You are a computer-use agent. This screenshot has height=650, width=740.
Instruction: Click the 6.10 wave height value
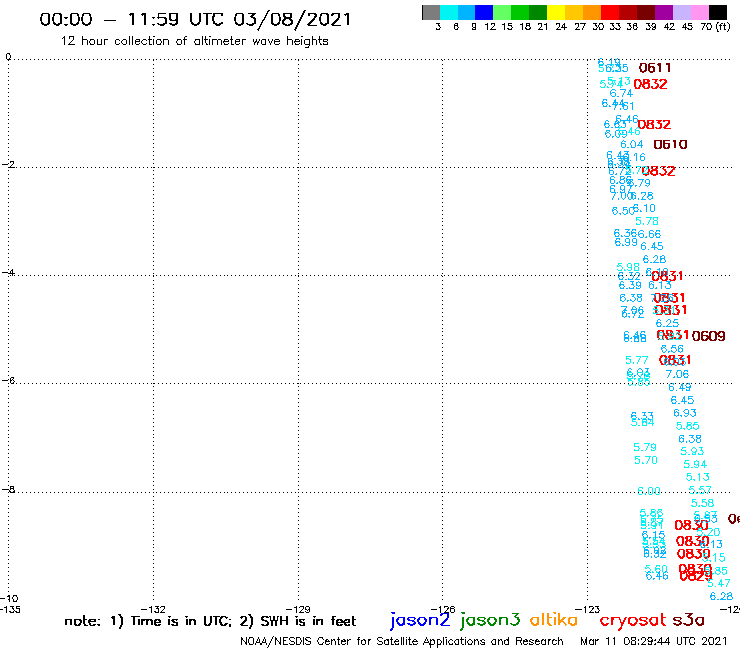pyautogui.click(x=644, y=208)
